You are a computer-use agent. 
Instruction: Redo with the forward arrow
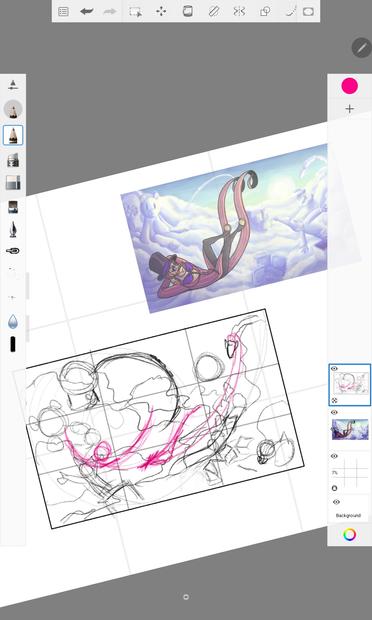point(110,11)
